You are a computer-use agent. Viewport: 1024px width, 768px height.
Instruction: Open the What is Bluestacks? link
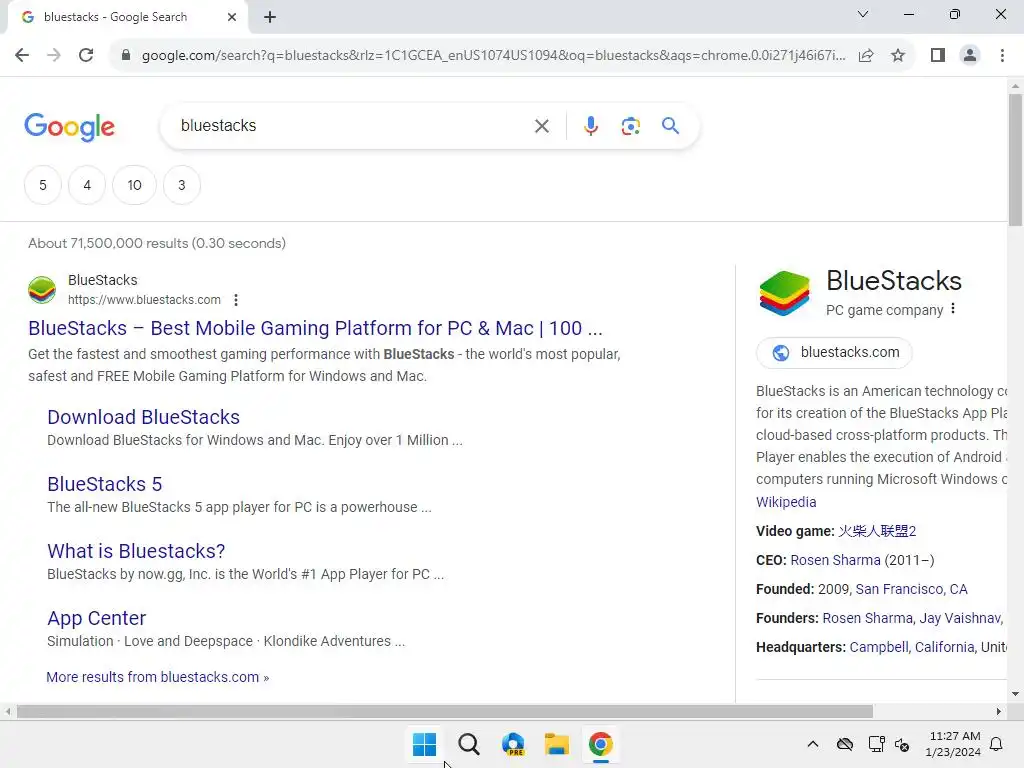136,551
